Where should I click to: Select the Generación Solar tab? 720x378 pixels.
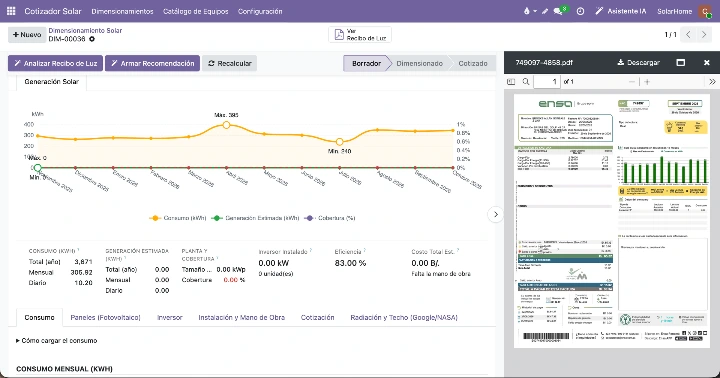click(x=51, y=82)
